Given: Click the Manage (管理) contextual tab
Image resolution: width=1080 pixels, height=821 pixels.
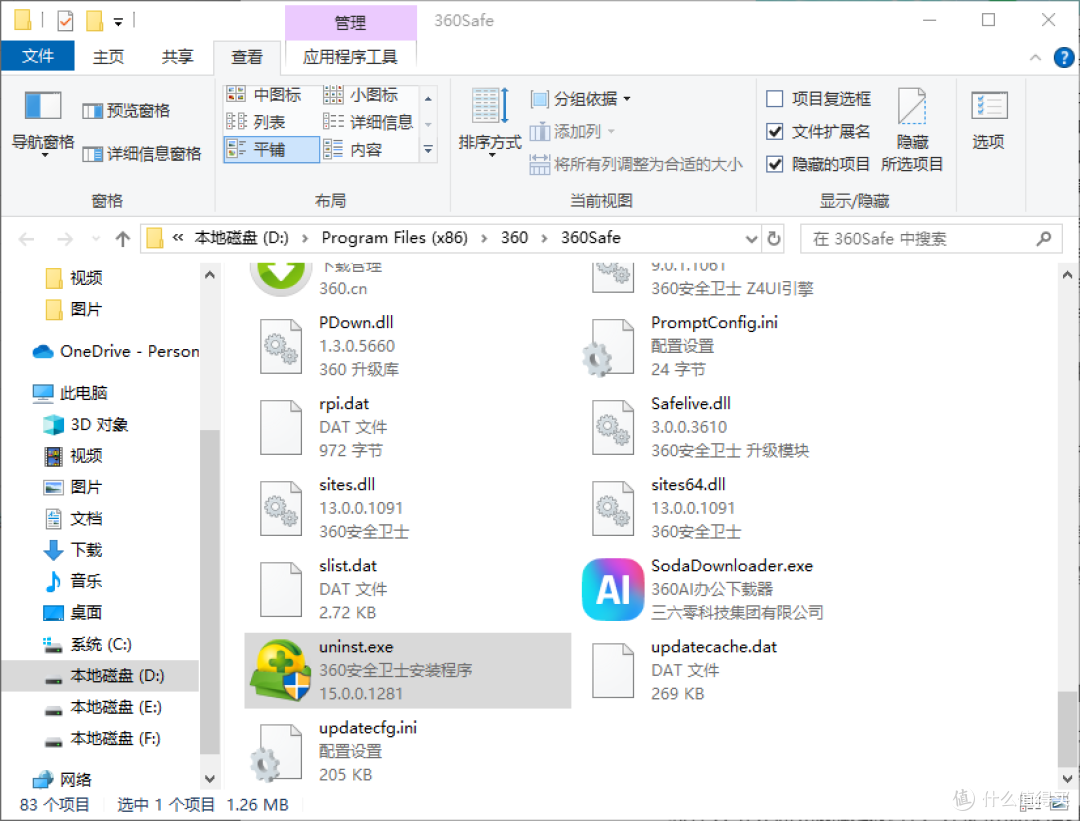Looking at the screenshot, I should point(351,23).
